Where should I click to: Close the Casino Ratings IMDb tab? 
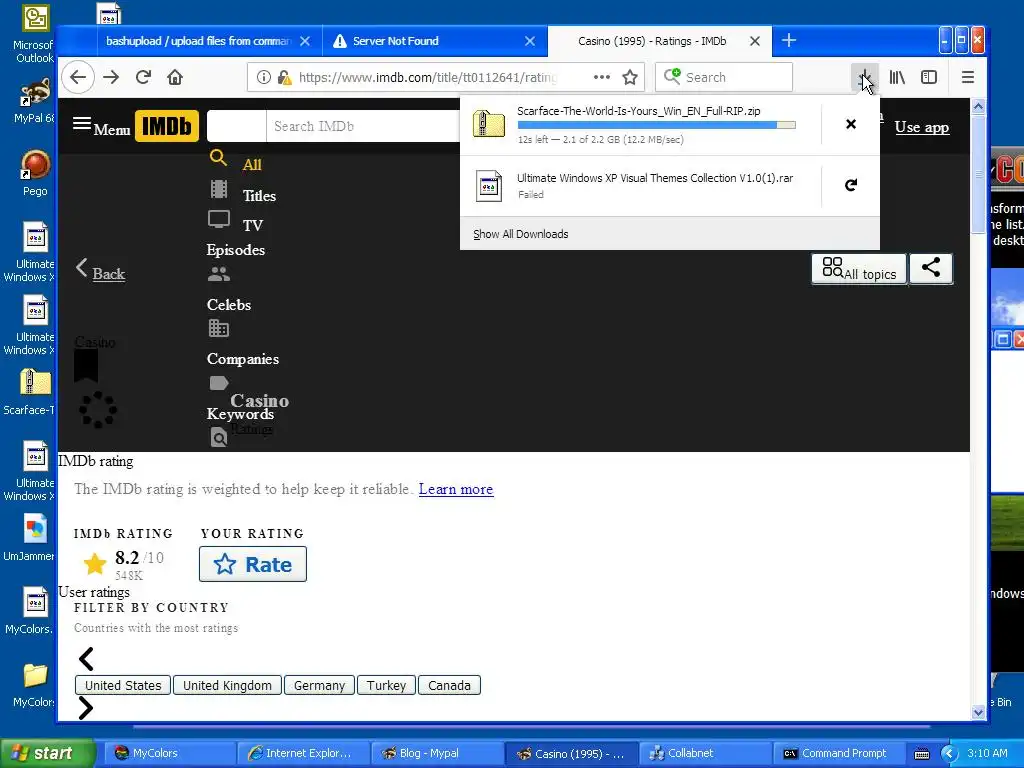pyautogui.click(x=754, y=41)
